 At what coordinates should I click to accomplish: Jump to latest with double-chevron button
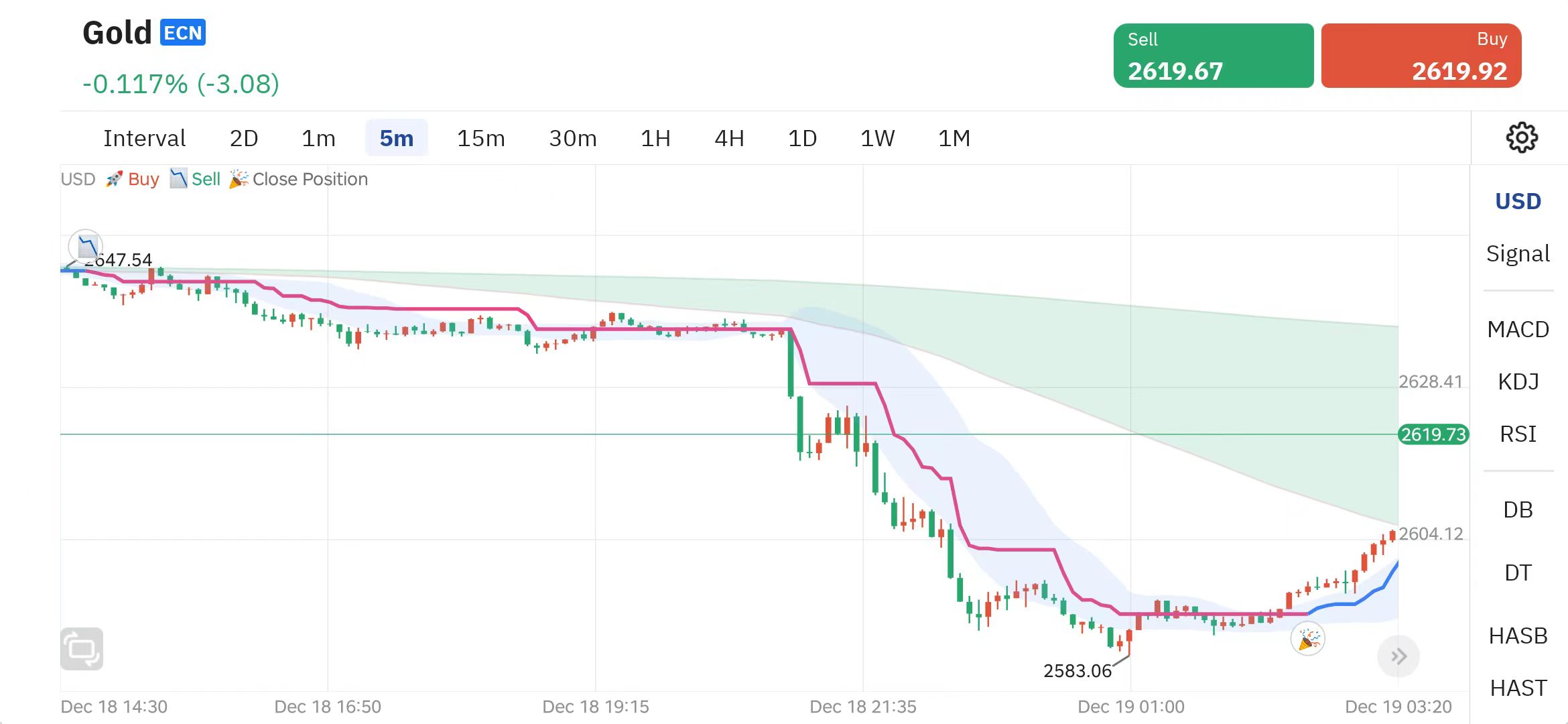point(1398,656)
